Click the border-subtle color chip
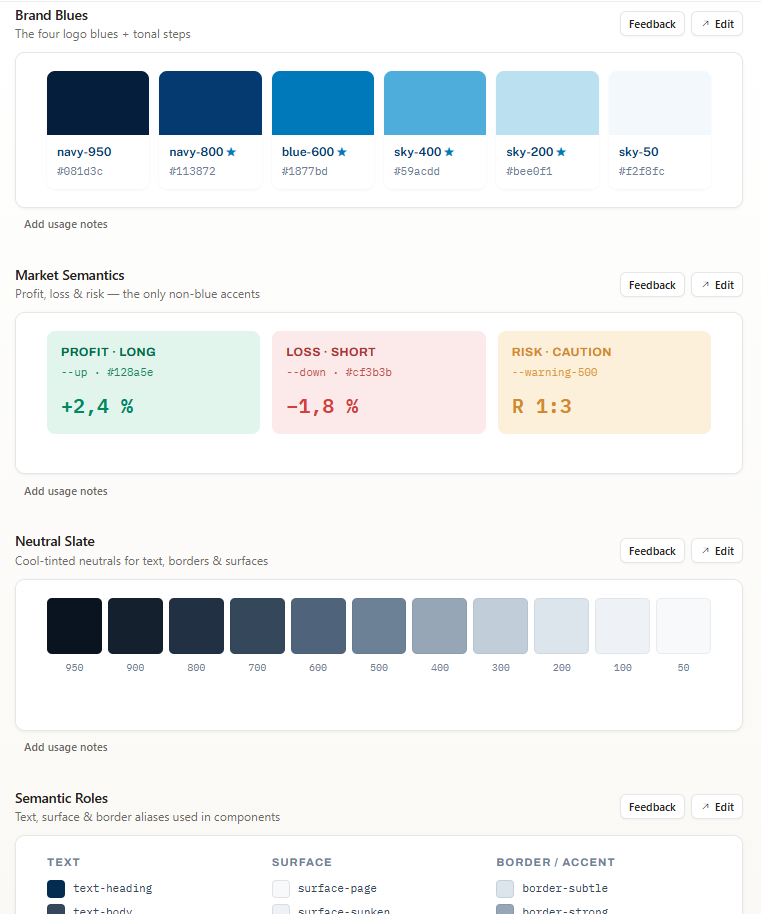 (505, 889)
